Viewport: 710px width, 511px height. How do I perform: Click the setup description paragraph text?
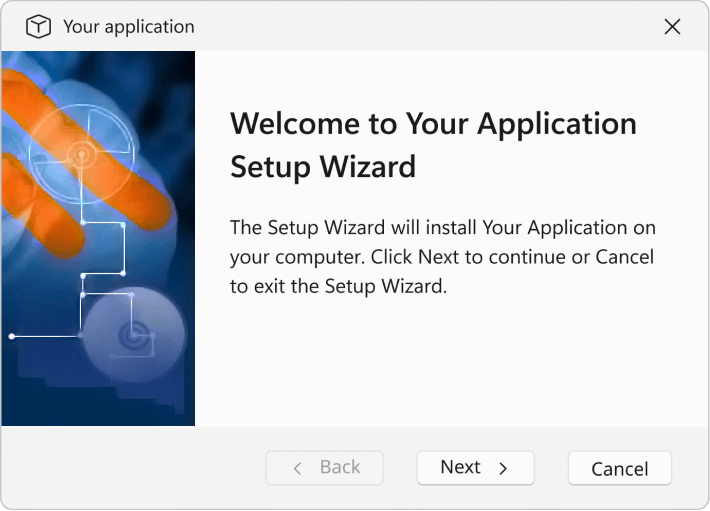tap(442, 257)
